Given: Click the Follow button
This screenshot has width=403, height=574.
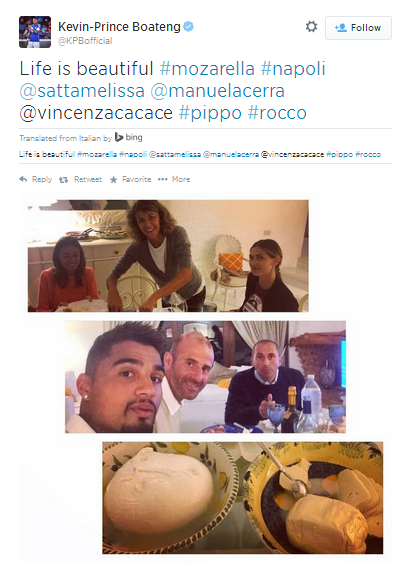Looking at the screenshot, I should point(358,28).
